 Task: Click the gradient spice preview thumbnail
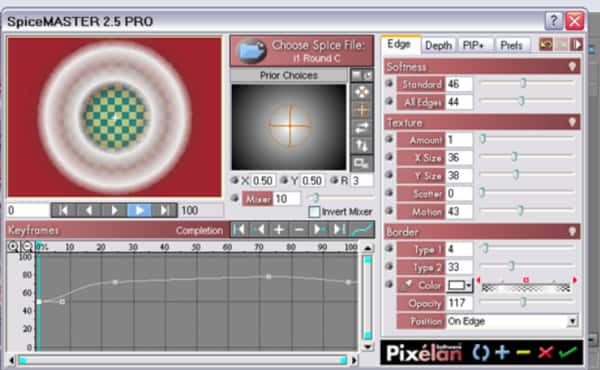tap(289, 127)
